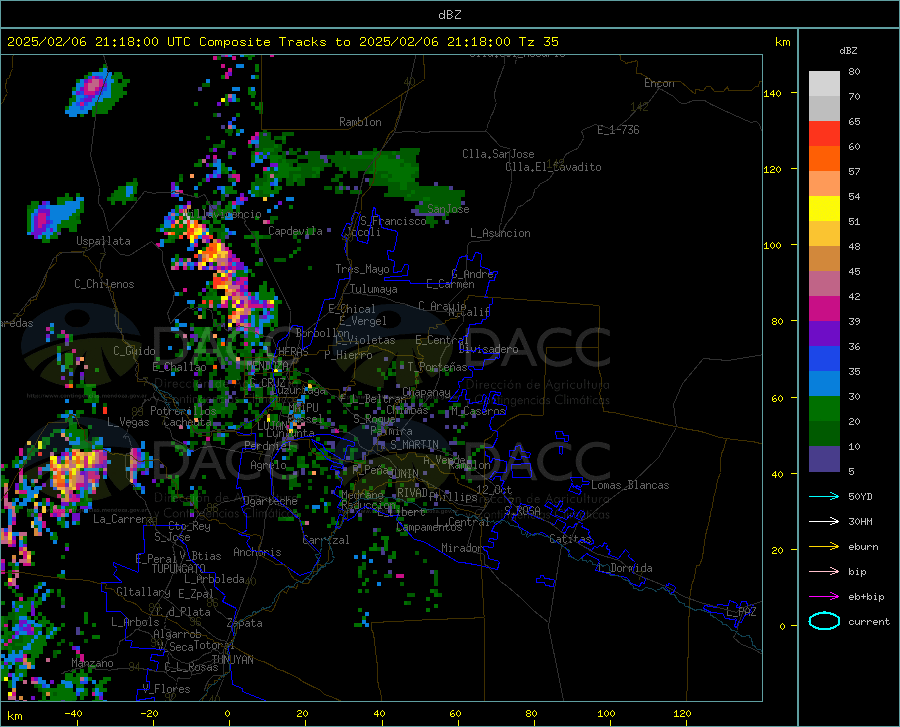Click the 'eburn' legend label
Viewport: 900px width, 727px height.
pyautogui.click(x=863, y=547)
